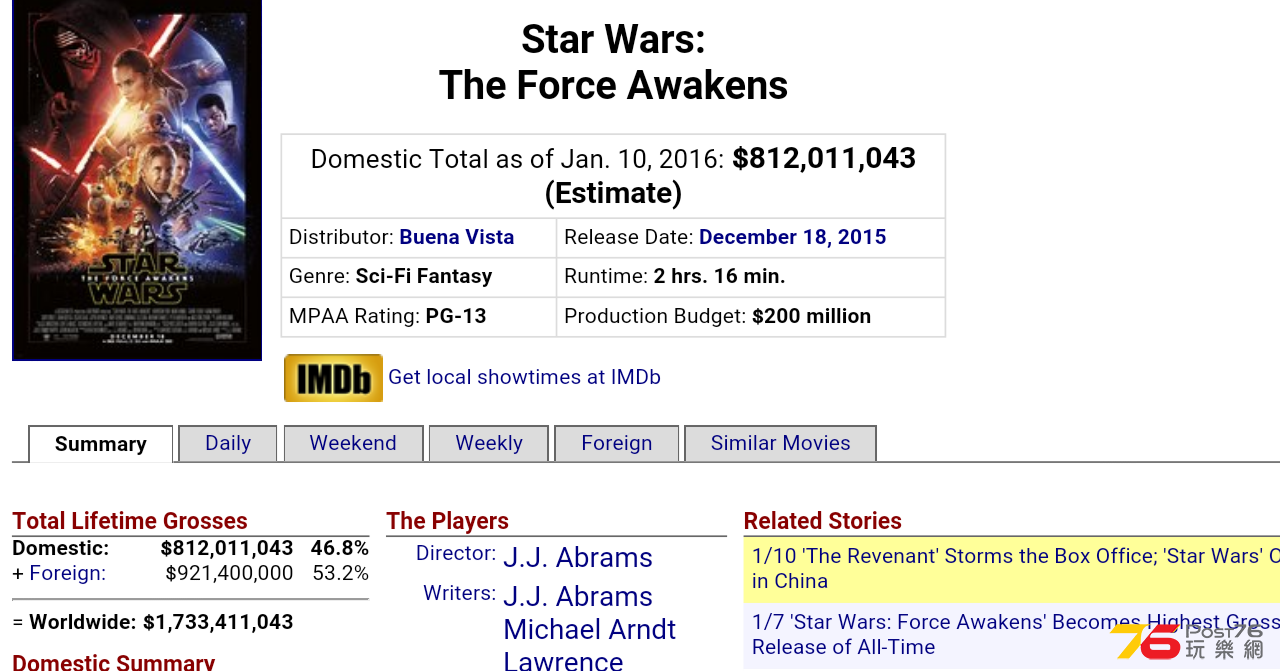This screenshot has width=1280, height=672.
Task: Open the Similar Movies tab
Action: [781, 443]
